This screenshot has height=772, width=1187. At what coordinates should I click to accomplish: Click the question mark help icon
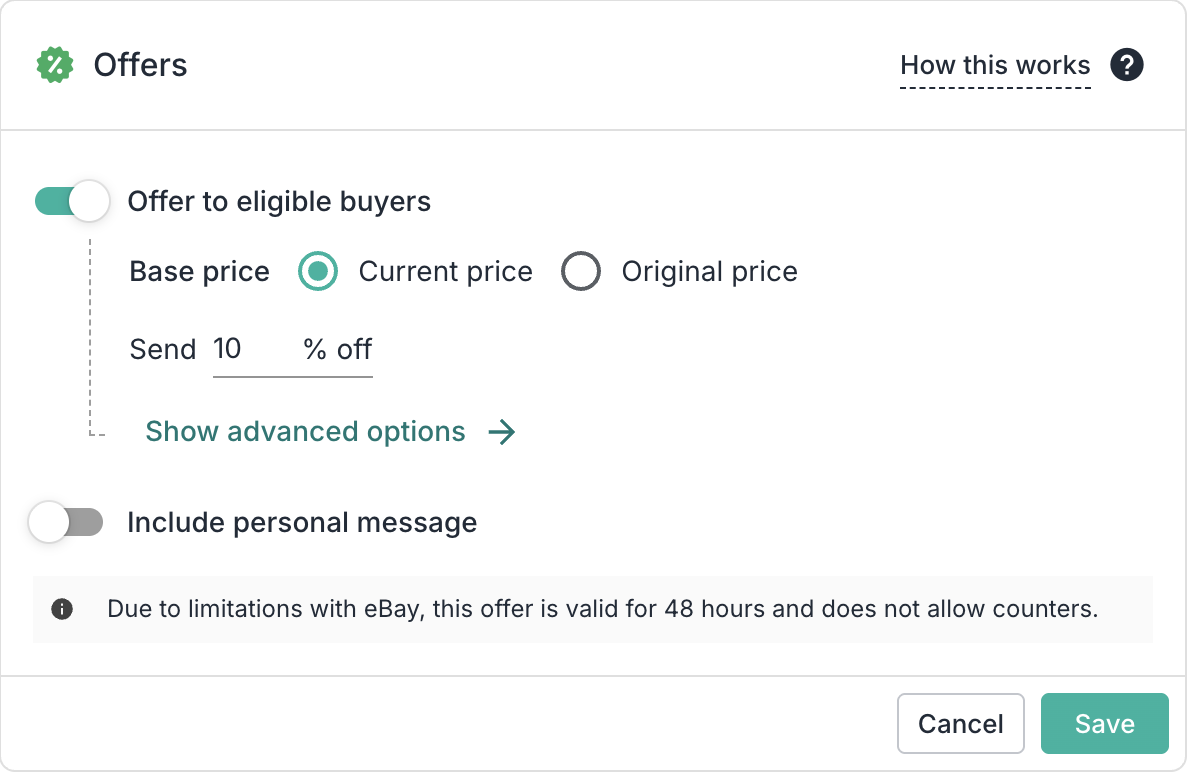pos(1127,66)
